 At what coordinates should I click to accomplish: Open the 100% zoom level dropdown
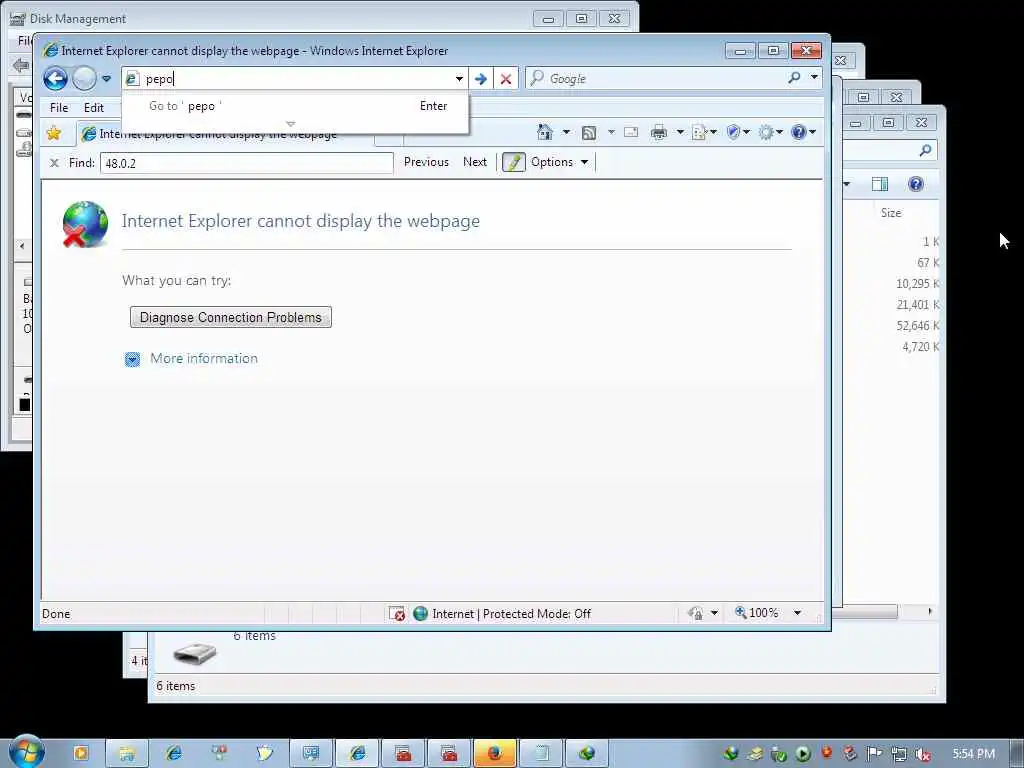pyautogui.click(x=797, y=613)
